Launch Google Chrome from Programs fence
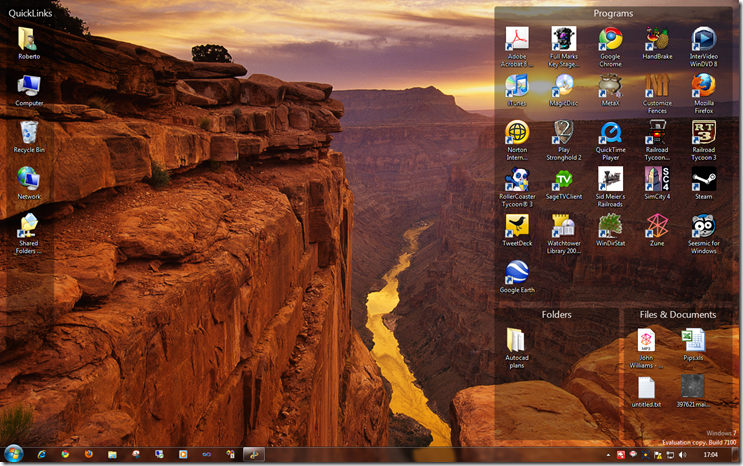The width and height of the screenshot is (743, 466). point(610,40)
